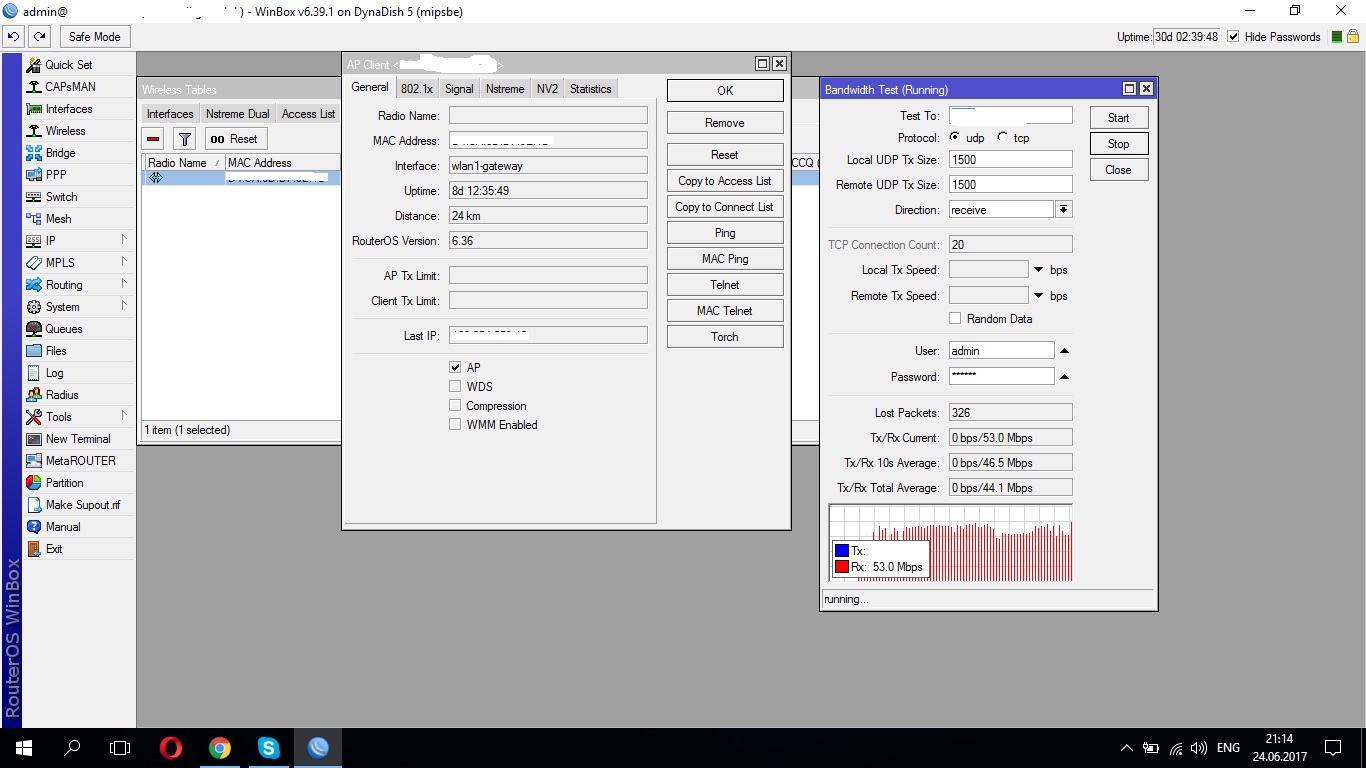This screenshot has height=768, width=1366.
Task: Switch to the Statistics tab
Action: point(590,89)
